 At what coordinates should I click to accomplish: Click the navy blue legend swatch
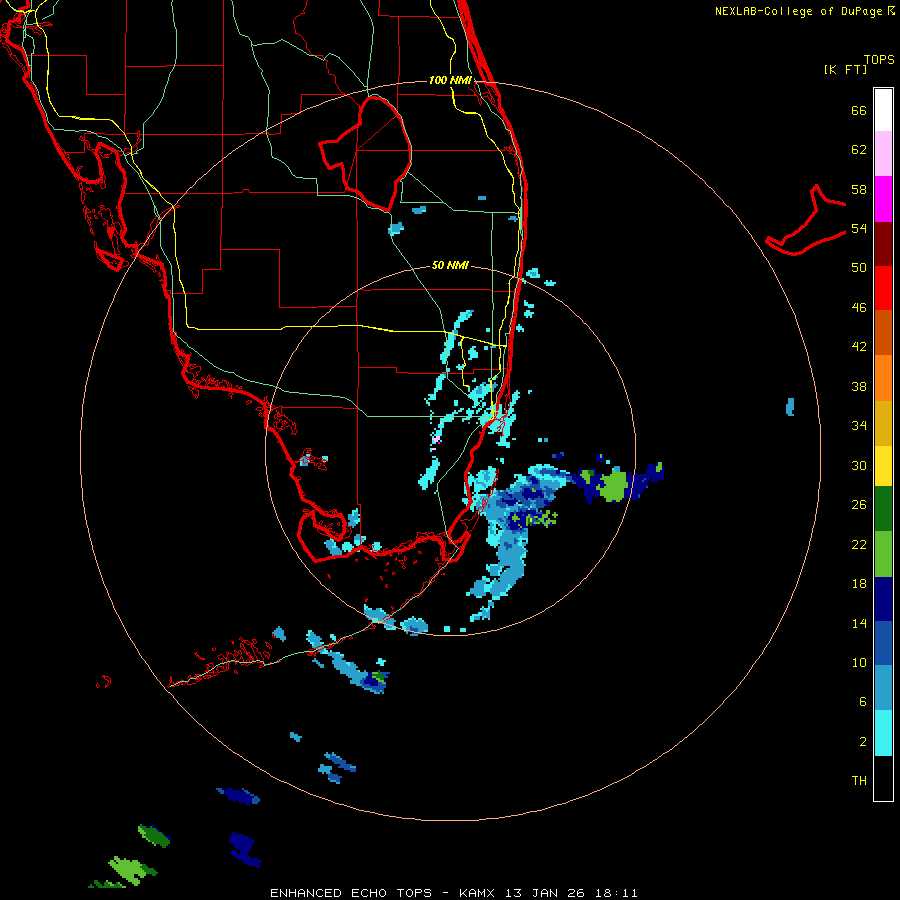point(883,599)
